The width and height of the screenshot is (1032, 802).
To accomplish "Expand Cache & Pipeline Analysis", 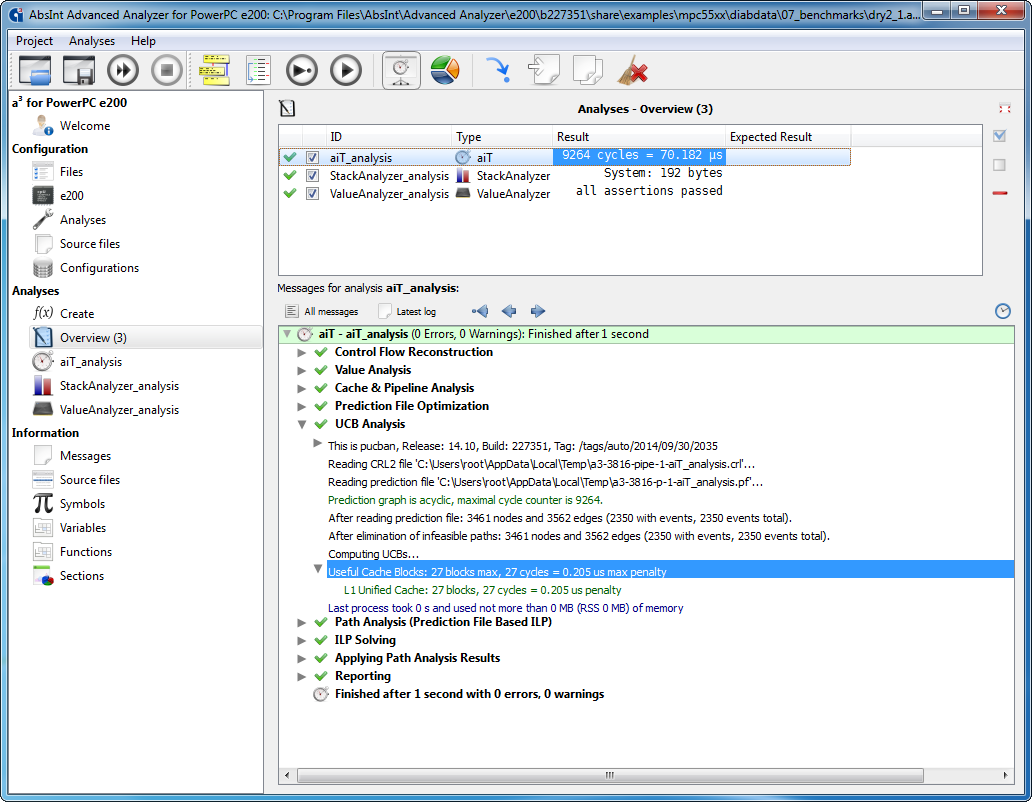I will (x=301, y=388).
